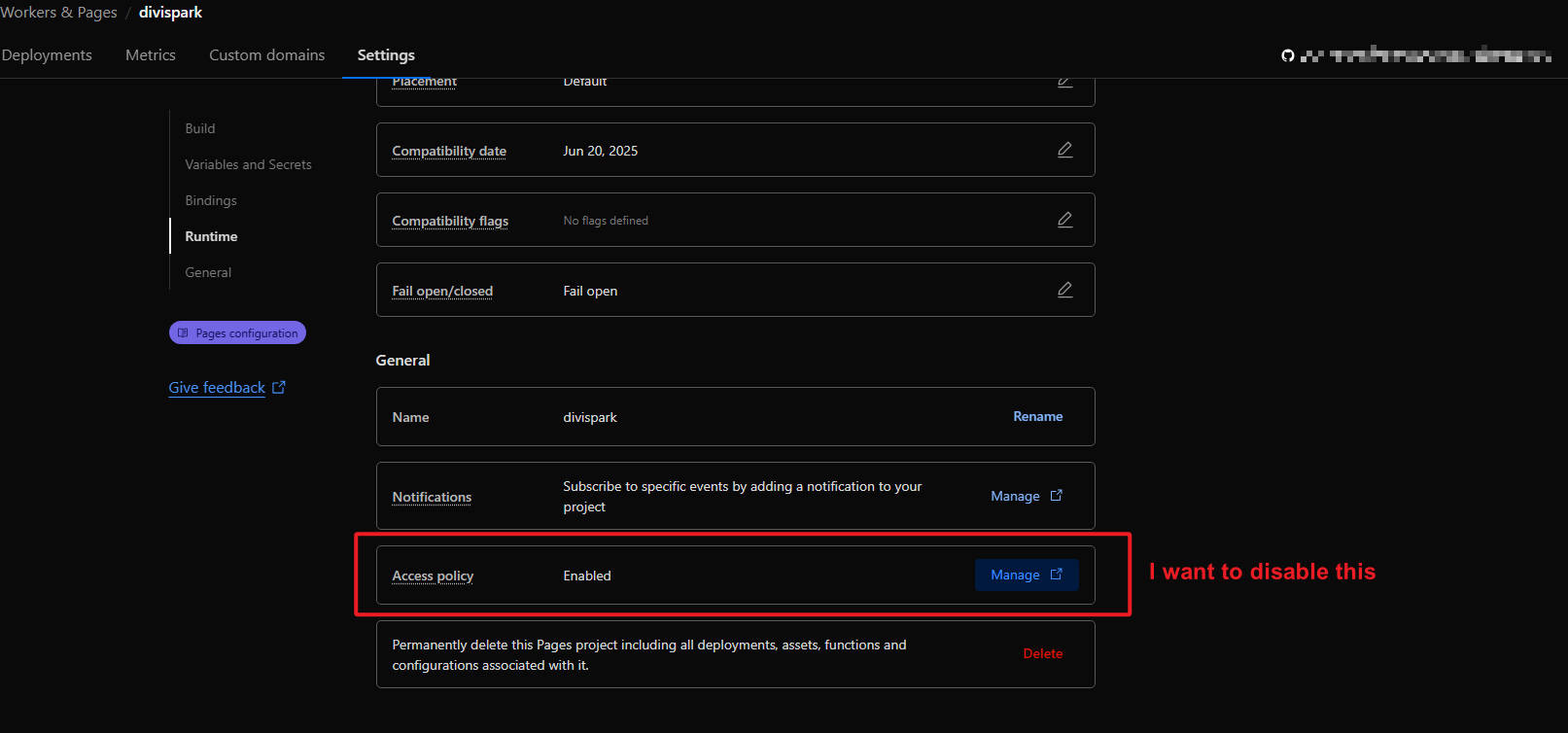
Task: Manage the Access policy
Action: tap(1027, 575)
